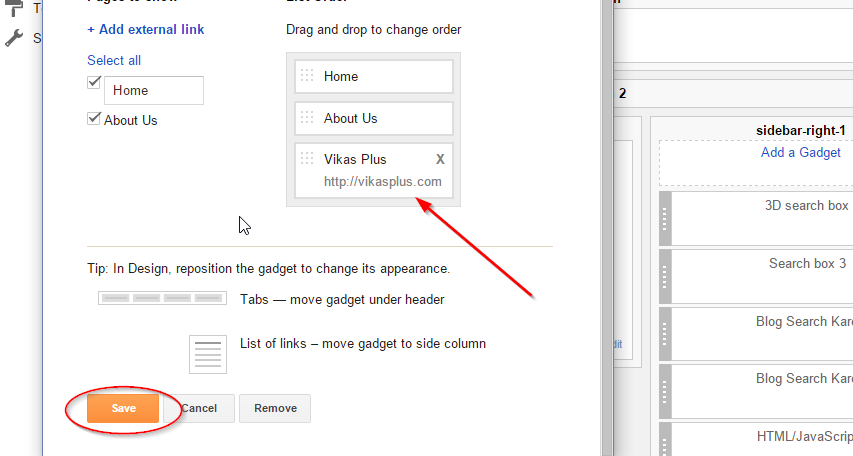Click the Remove button
Viewport: 853px width, 456px height.
click(275, 409)
